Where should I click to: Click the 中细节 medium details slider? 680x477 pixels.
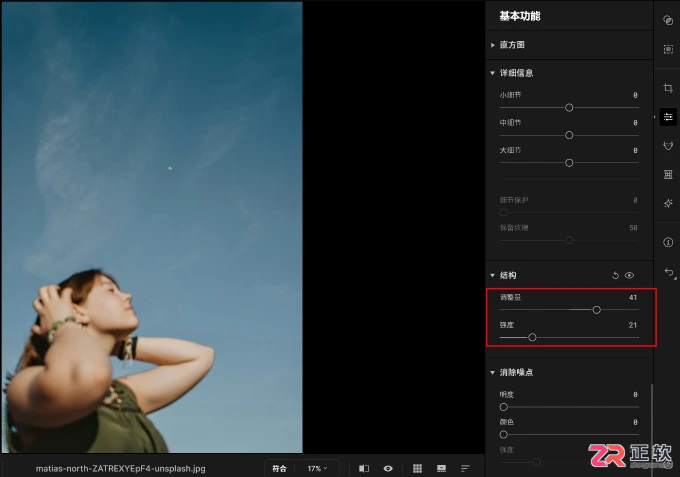[569, 135]
